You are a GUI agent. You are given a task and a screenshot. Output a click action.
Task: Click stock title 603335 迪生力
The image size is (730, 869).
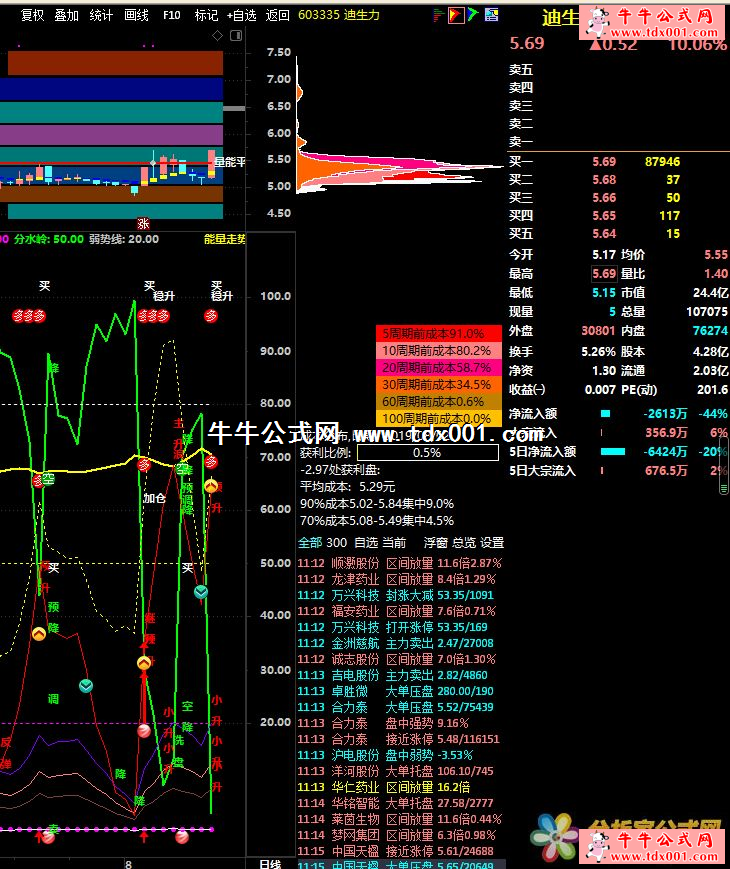[x=339, y=15]
